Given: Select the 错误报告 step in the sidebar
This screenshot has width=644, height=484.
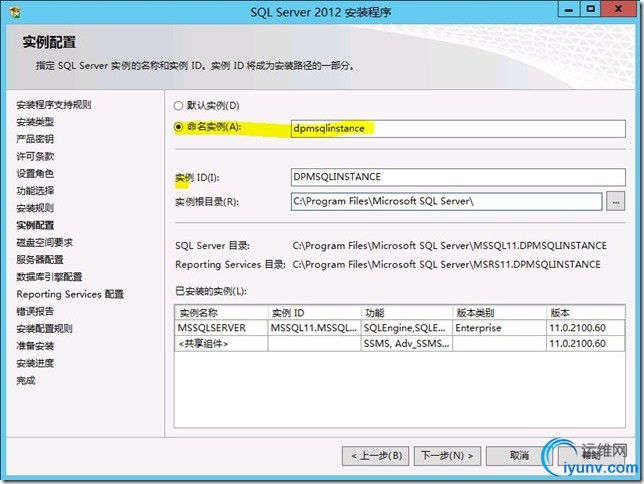Looking at the screenshot, I should pos(35,312).
